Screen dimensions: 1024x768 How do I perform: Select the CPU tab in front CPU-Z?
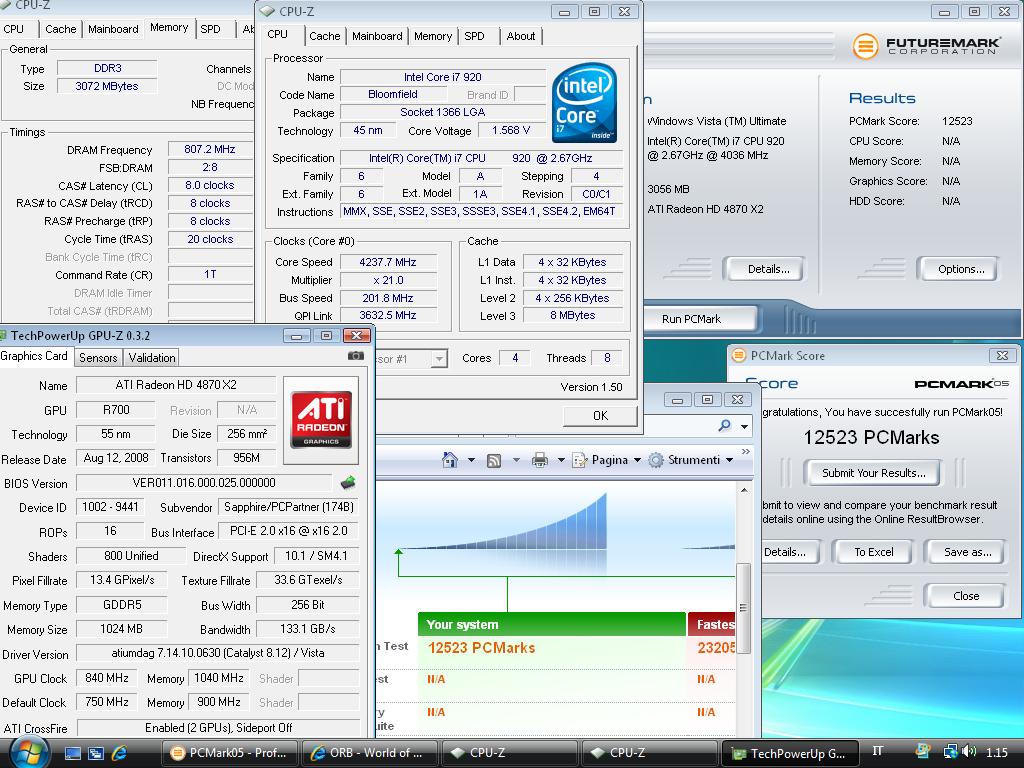click(278, 35)
